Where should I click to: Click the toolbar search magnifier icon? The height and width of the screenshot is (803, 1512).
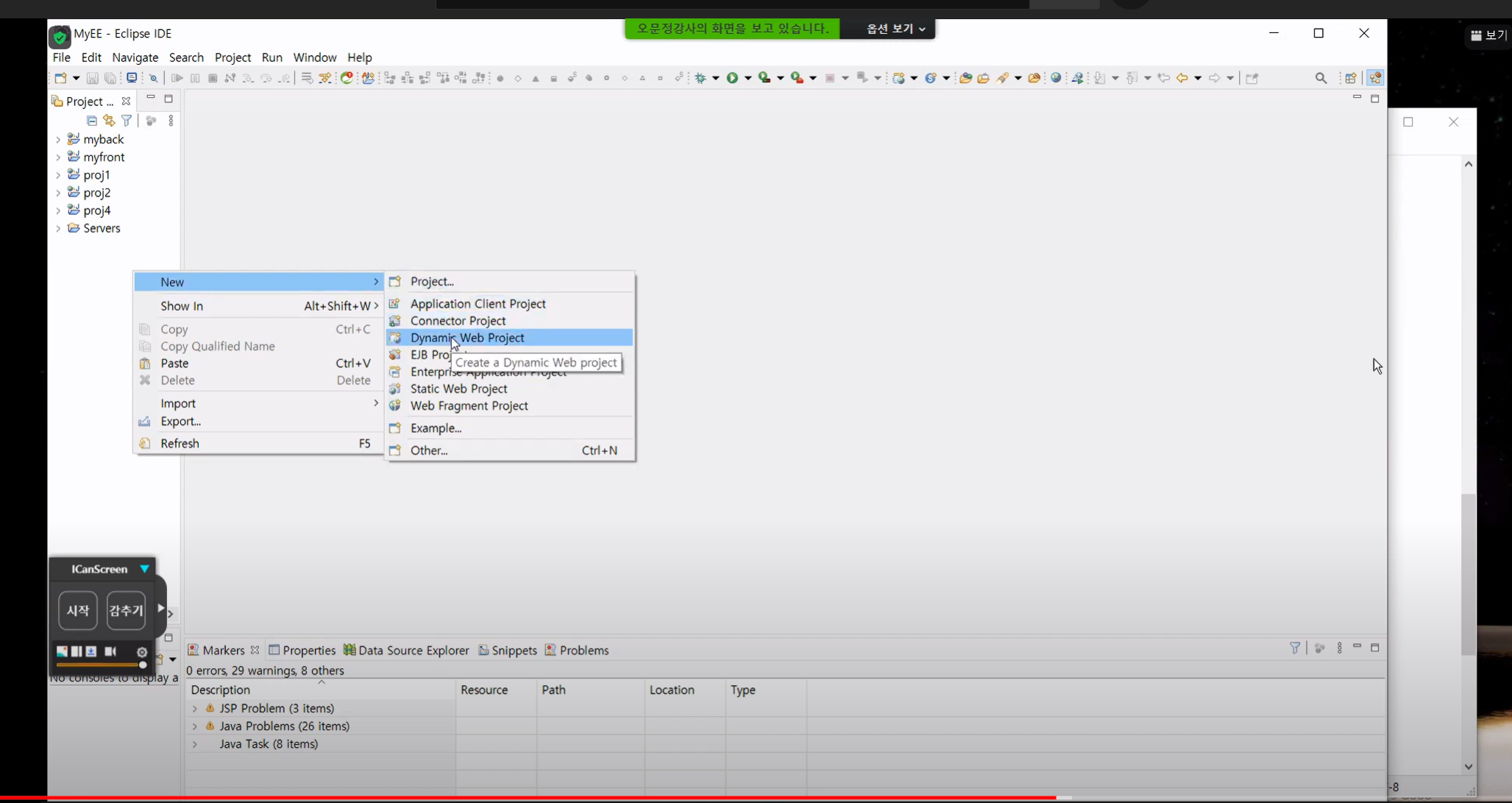click(x=1321, y=78)
